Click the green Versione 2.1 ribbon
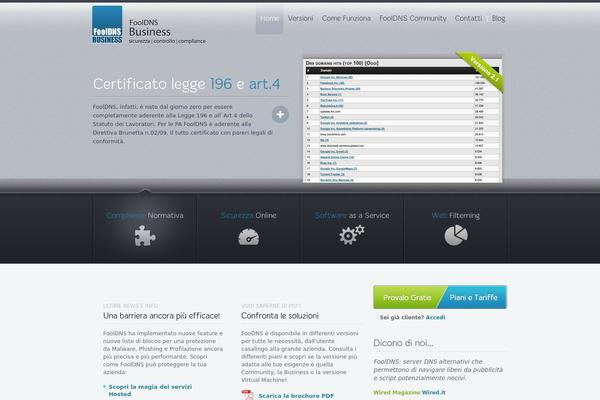 point(484,69)
